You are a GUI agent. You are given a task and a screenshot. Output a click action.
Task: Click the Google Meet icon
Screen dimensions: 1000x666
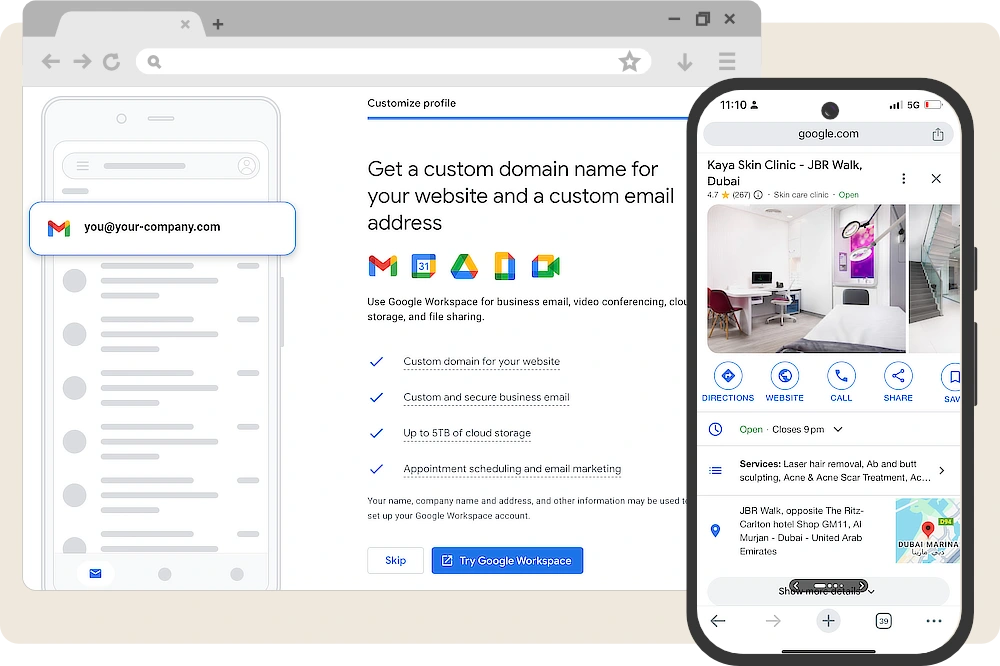pyautogui.click(x=545, y=267)
